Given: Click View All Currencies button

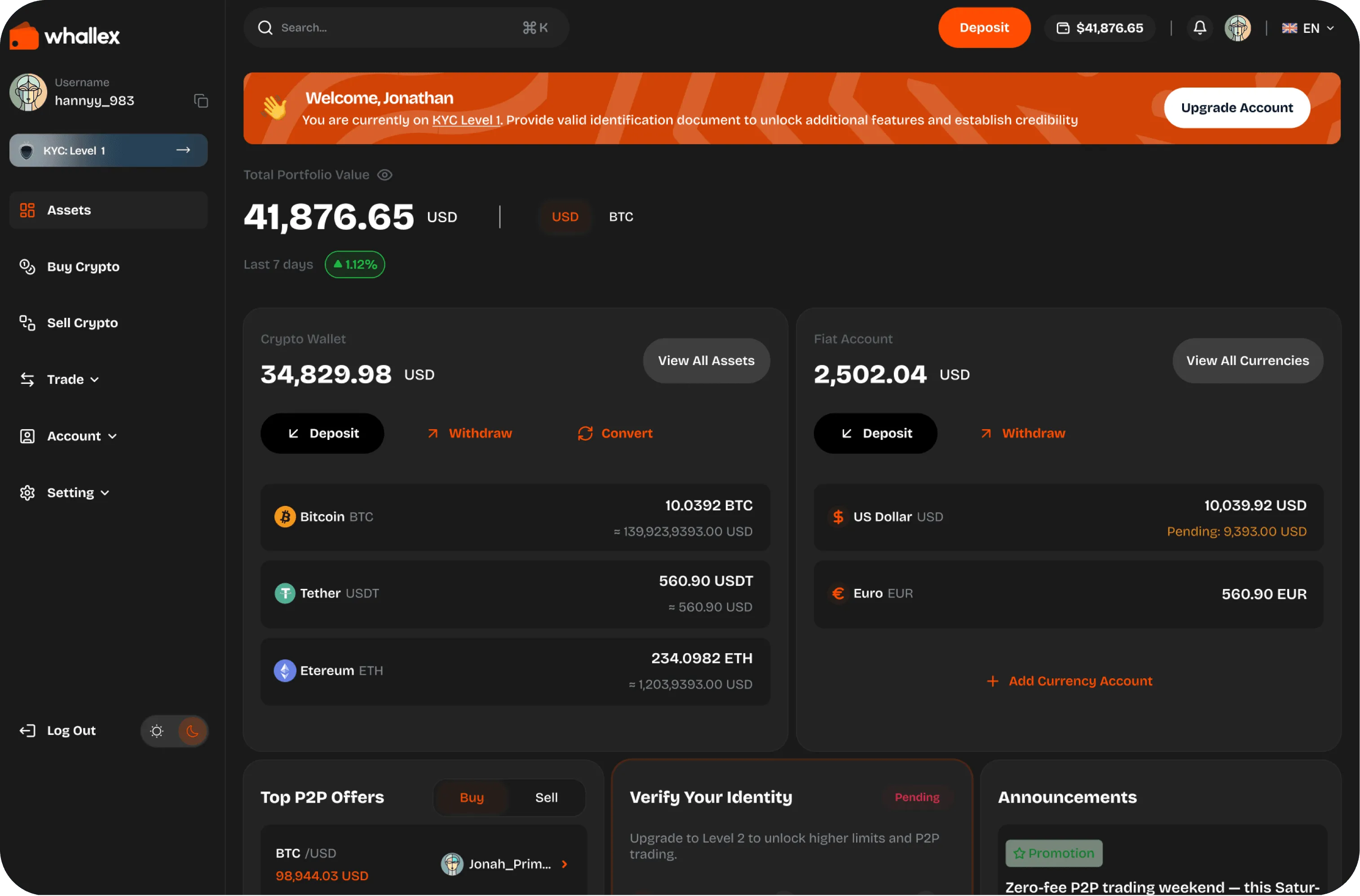Looking at the screenshot, I should click(x=1247, y=360).
